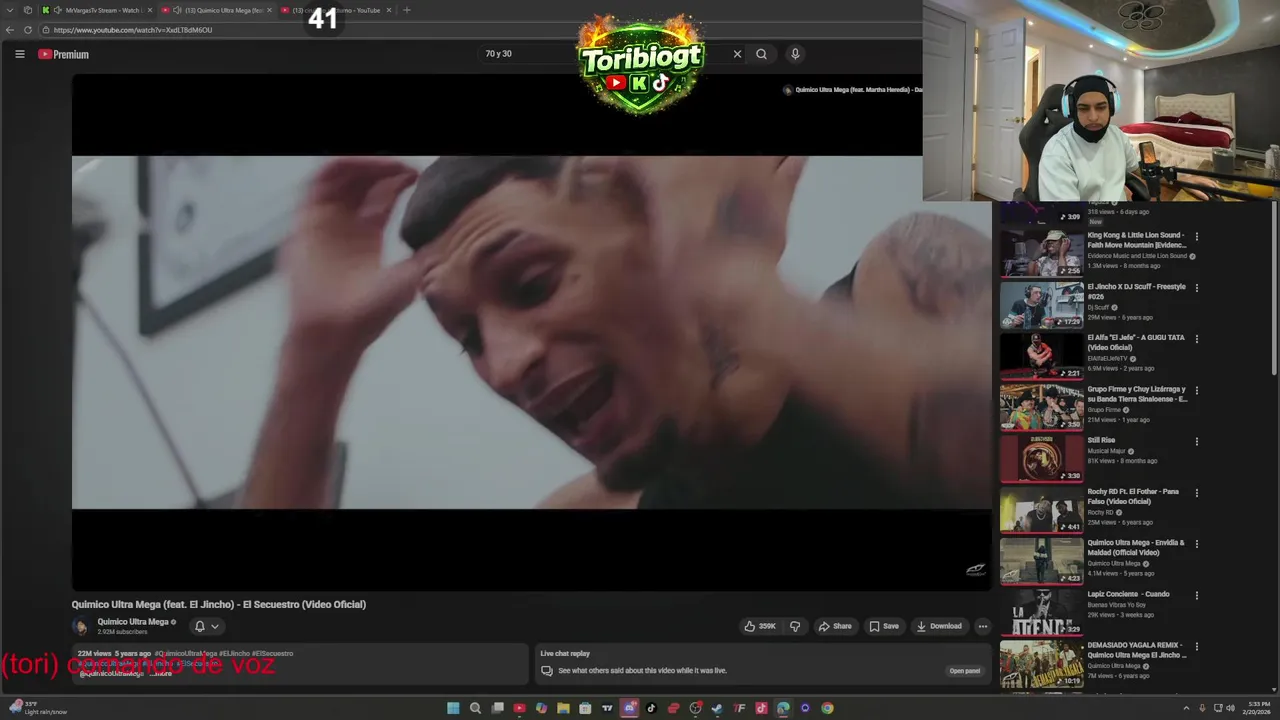Viewport: 1280px width, 720px height.
Task: Open Envidia & Maldad video title
Action: 1136,547
